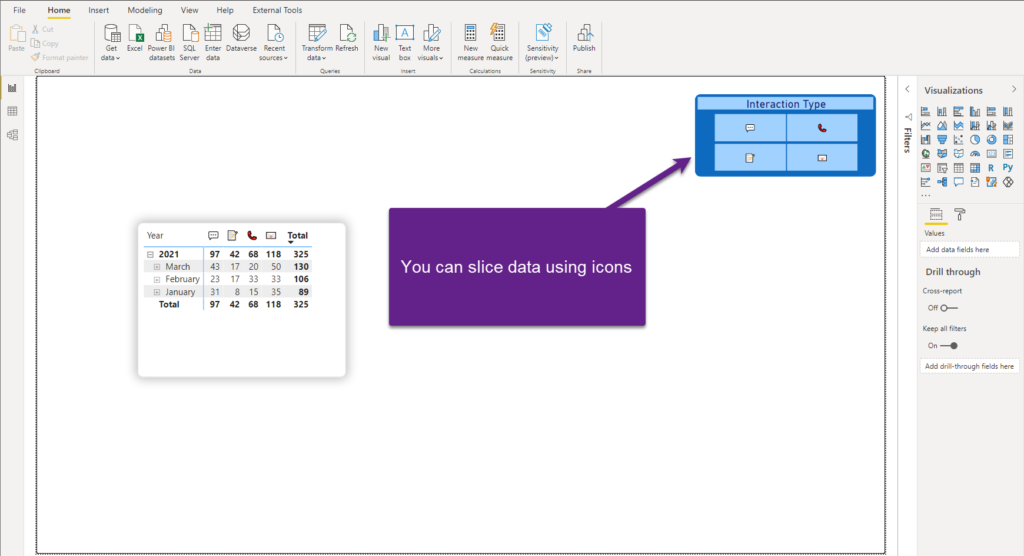
Task: Open the File menu
Action: [x=20, y=10]
